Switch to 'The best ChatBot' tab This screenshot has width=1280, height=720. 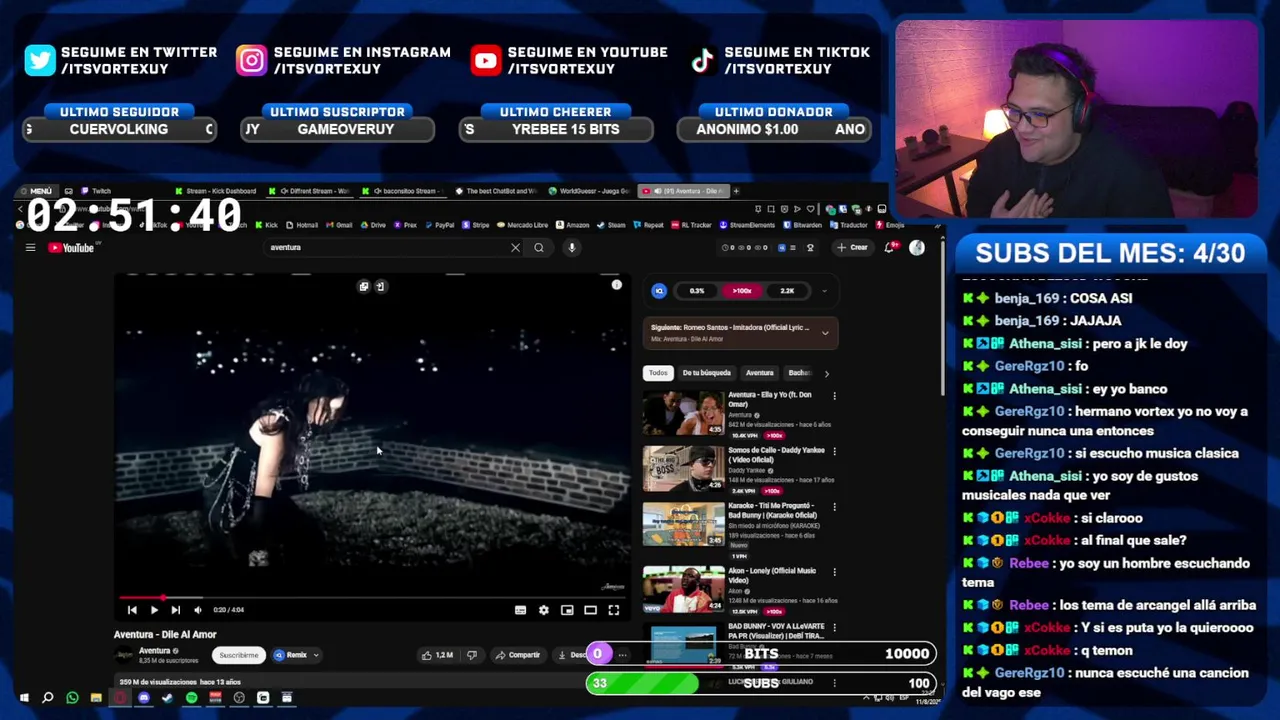point(496,191)
